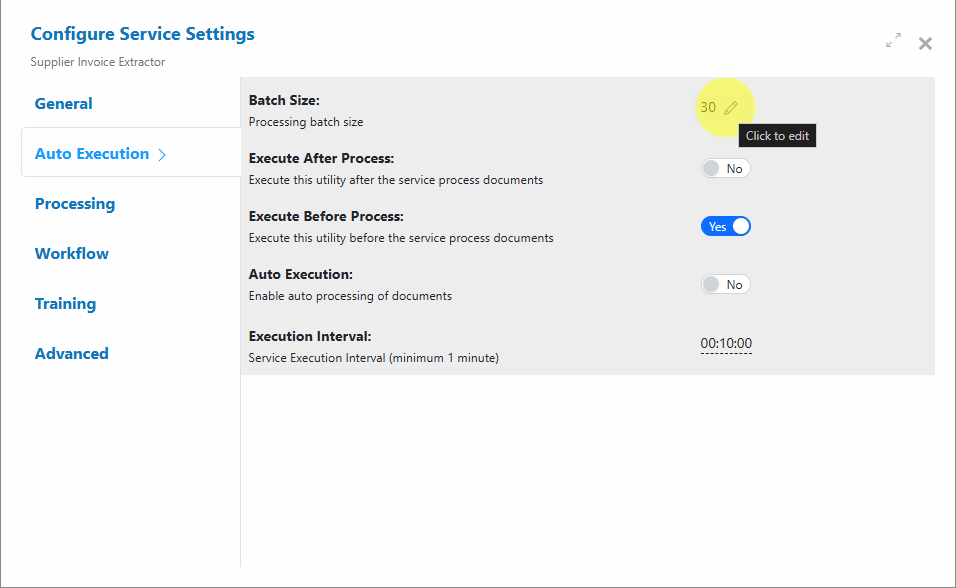Open the Advanced settings tab
The height and width of the screenshot is (588, 956).
[x=72, y=354]
